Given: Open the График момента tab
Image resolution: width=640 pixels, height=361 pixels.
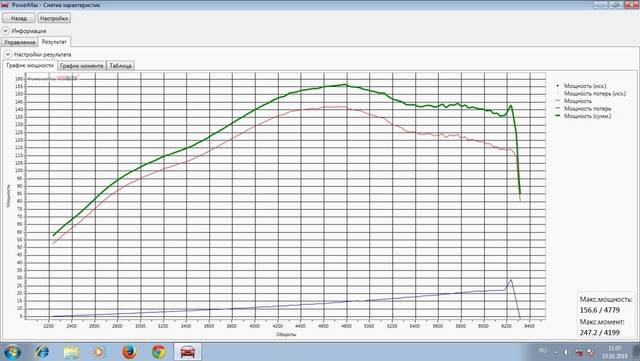Looking at the screenshot, I should [x=82, y=66].
